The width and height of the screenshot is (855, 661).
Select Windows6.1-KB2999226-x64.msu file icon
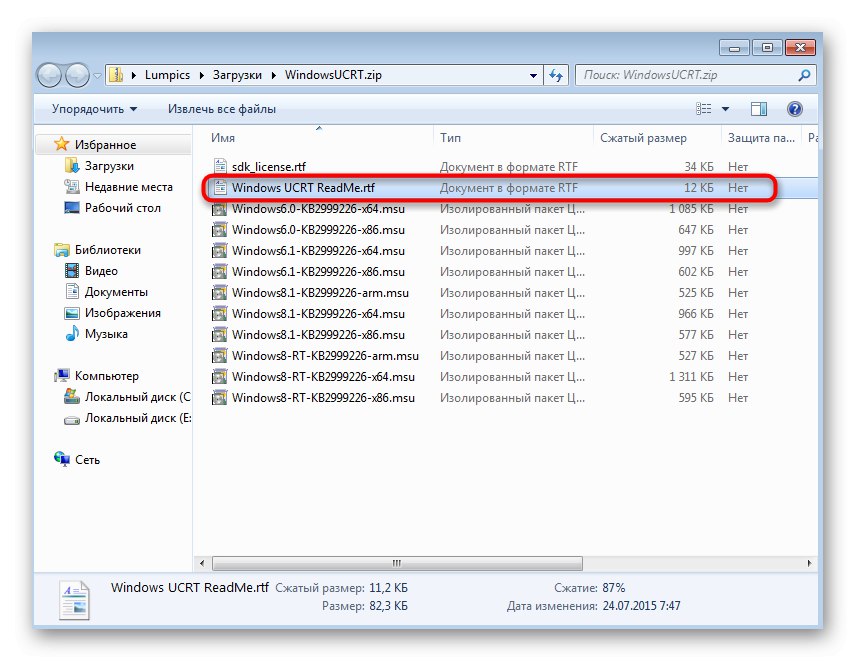coord(219,251)
